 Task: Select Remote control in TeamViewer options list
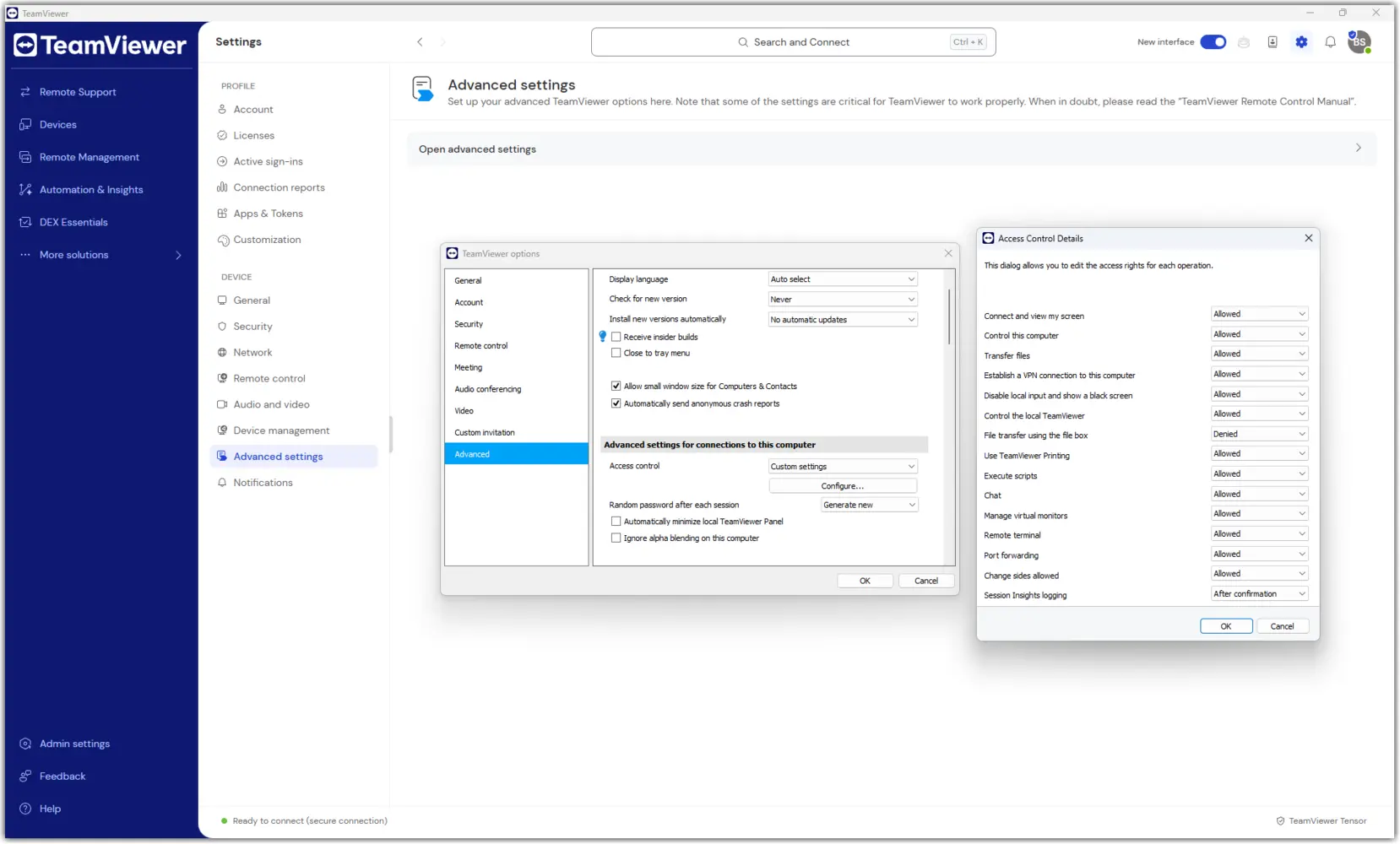click(x=516, y=346)
